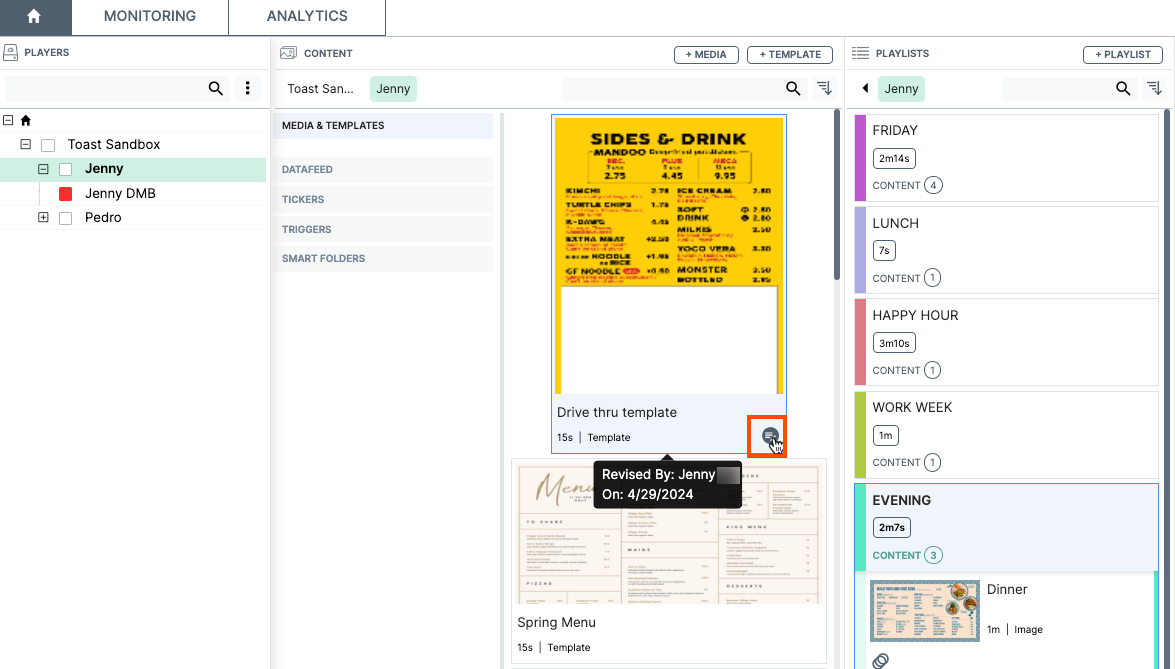The image size is (1175, 669).
Task: Click the + MEDIA button
Action: pos(706,54)
